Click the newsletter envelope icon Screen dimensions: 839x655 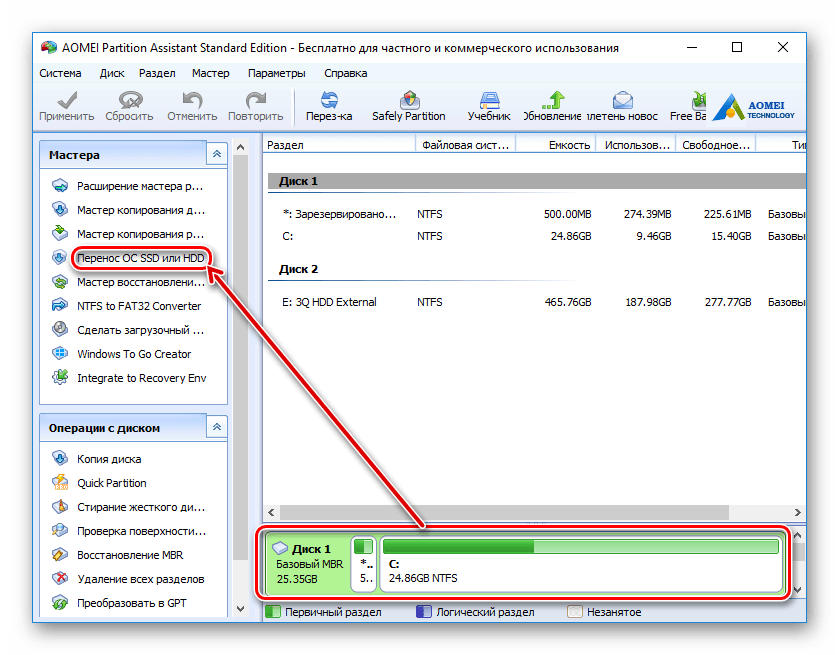[622, 100]
